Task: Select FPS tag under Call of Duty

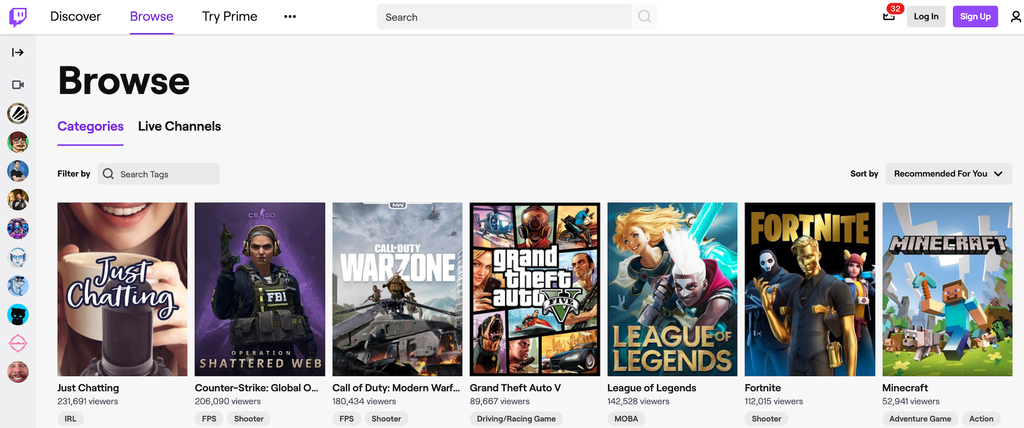Action: [347, 419]
